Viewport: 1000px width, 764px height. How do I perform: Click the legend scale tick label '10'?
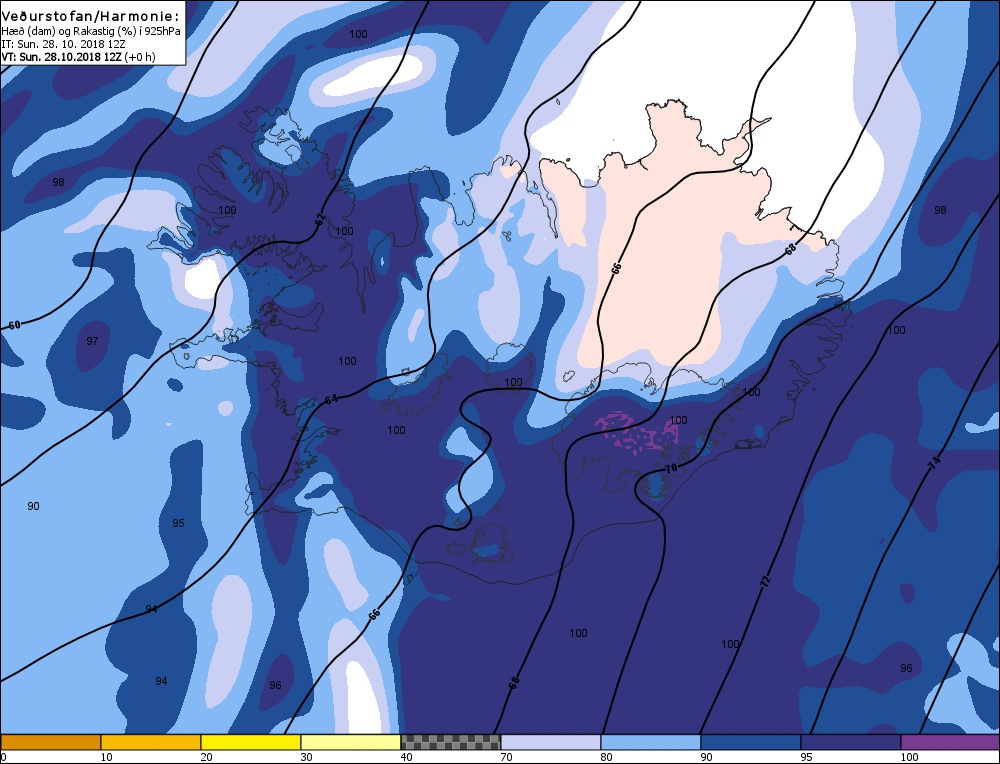tap(107, 757)
